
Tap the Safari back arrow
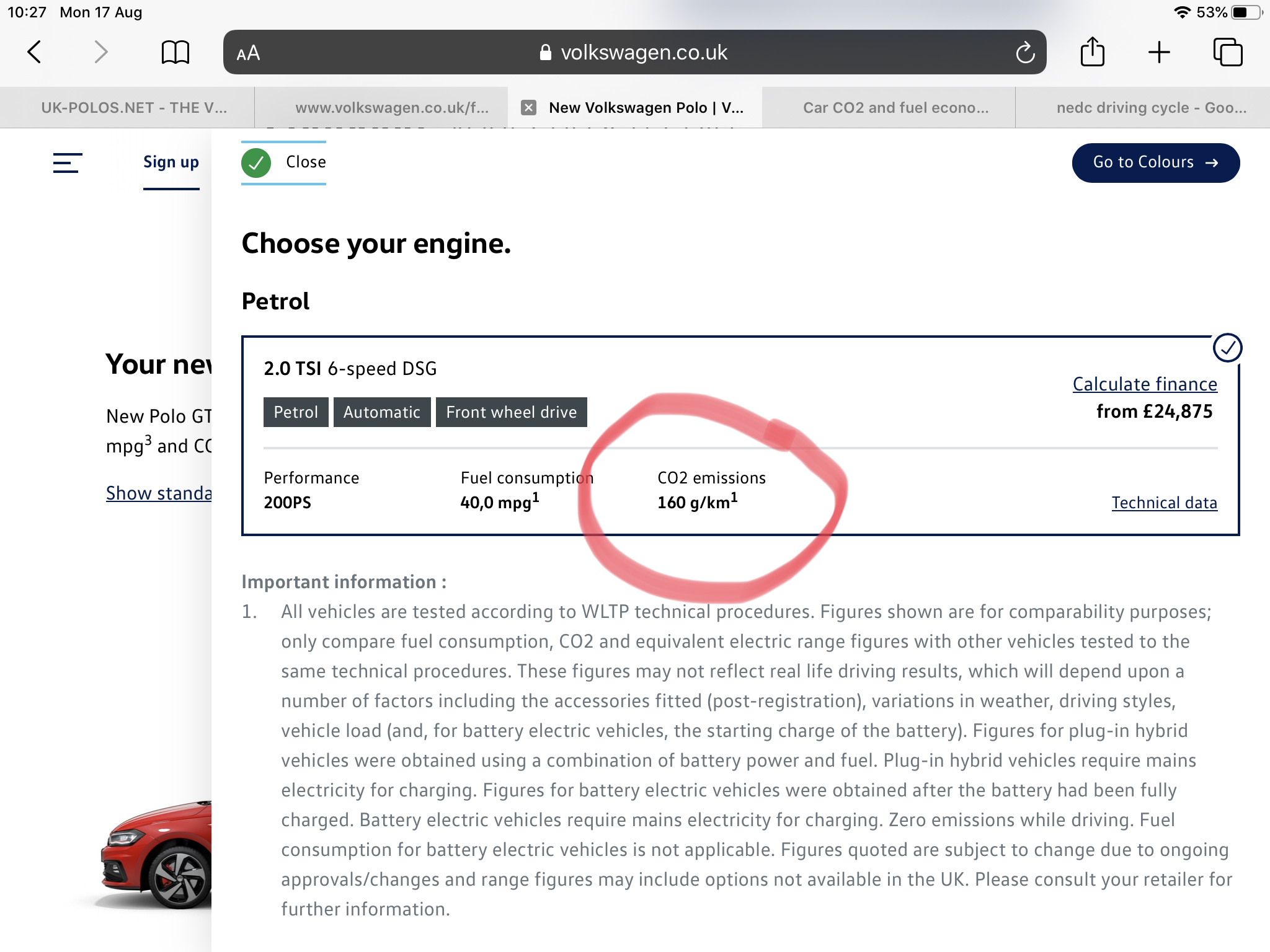point(35,52)
